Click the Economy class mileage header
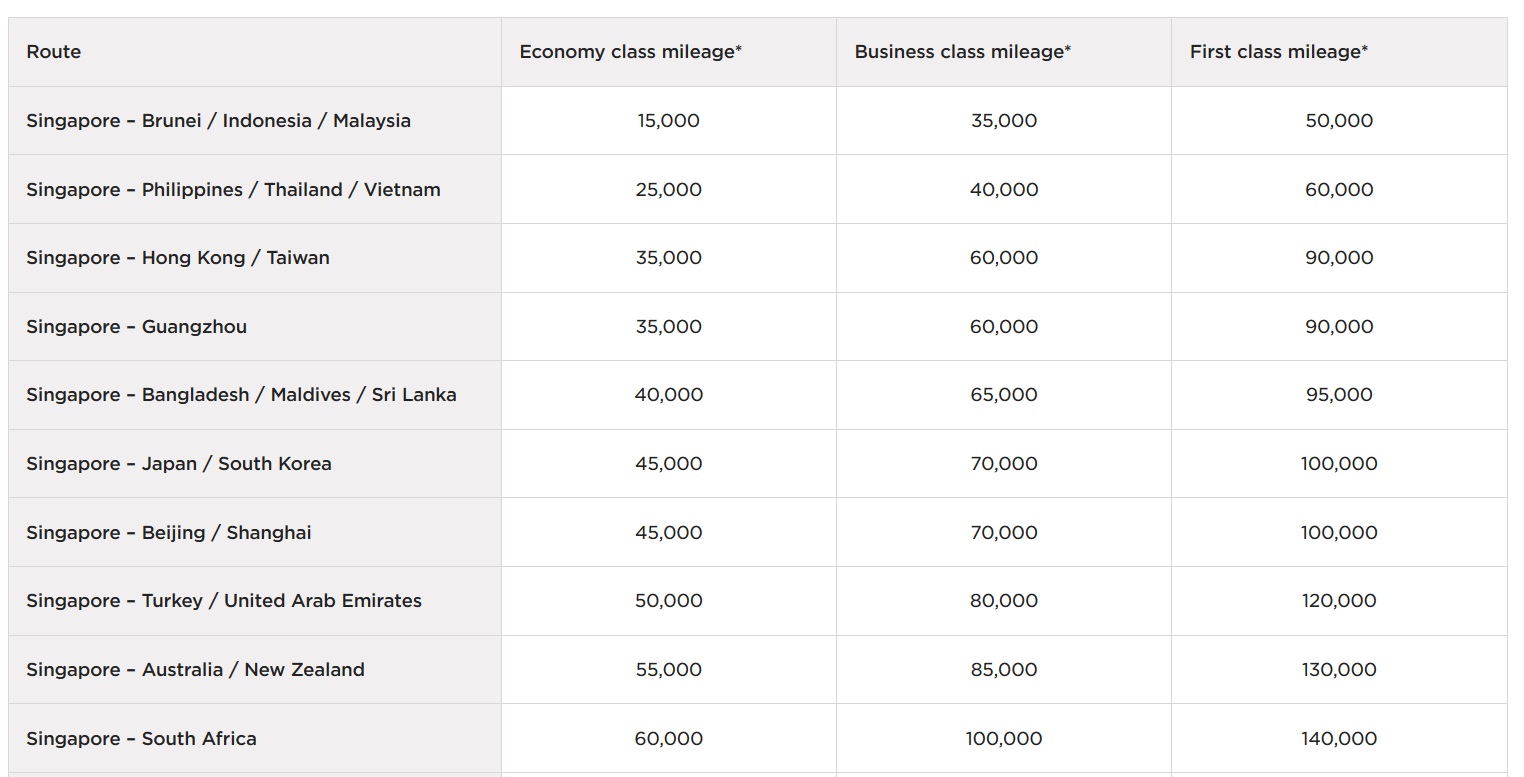The height and width of the screenshot is (777, 1524). point(630,52)
